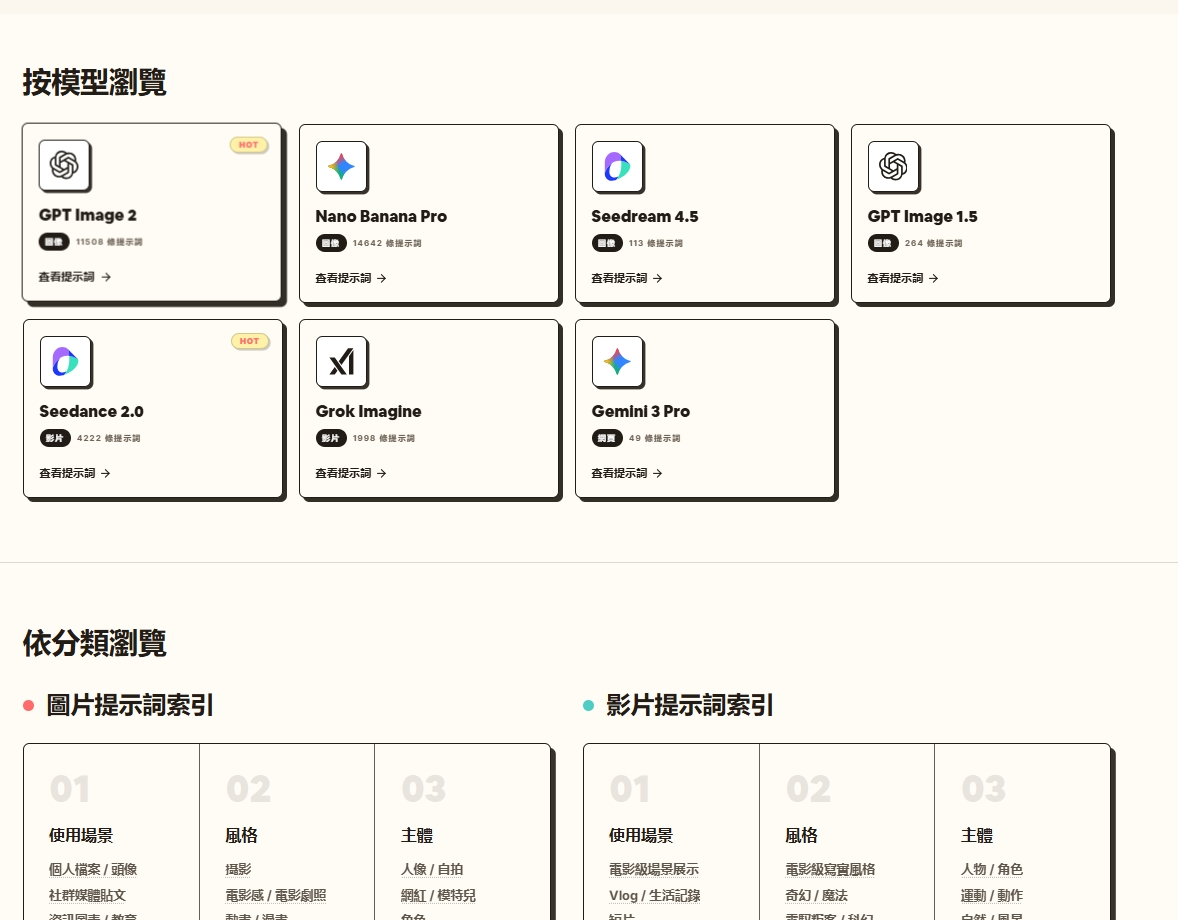
Task: Click the Seedream 4.5 card title
Action: point(645,217)
